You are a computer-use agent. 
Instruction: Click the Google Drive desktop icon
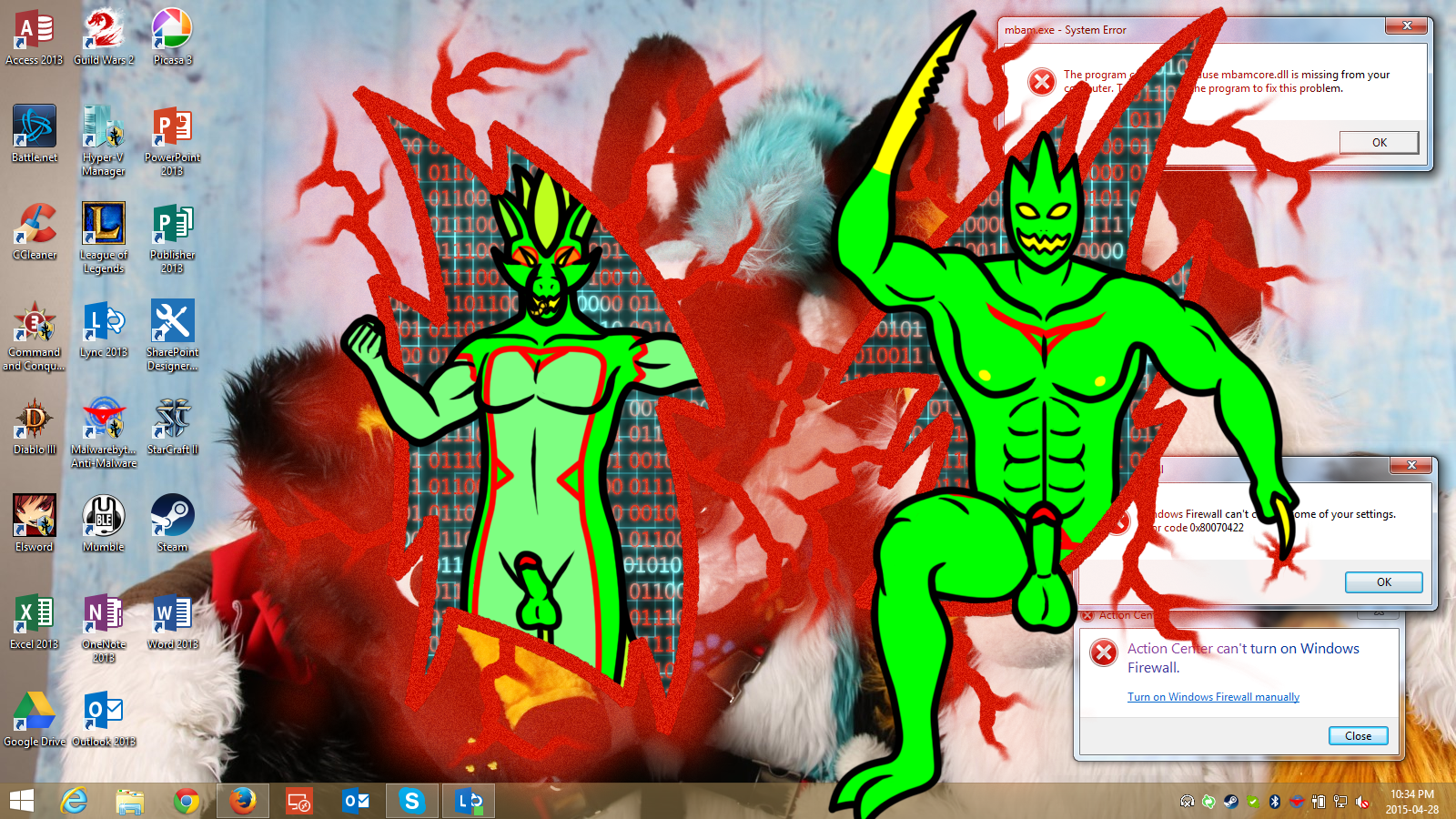coord(35,718)
